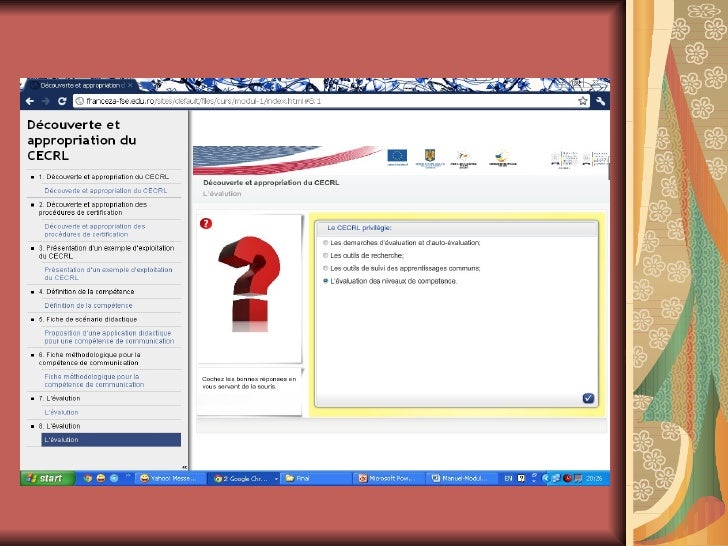
Task: Click the browser back arrow button
Action: pos(31,101)
